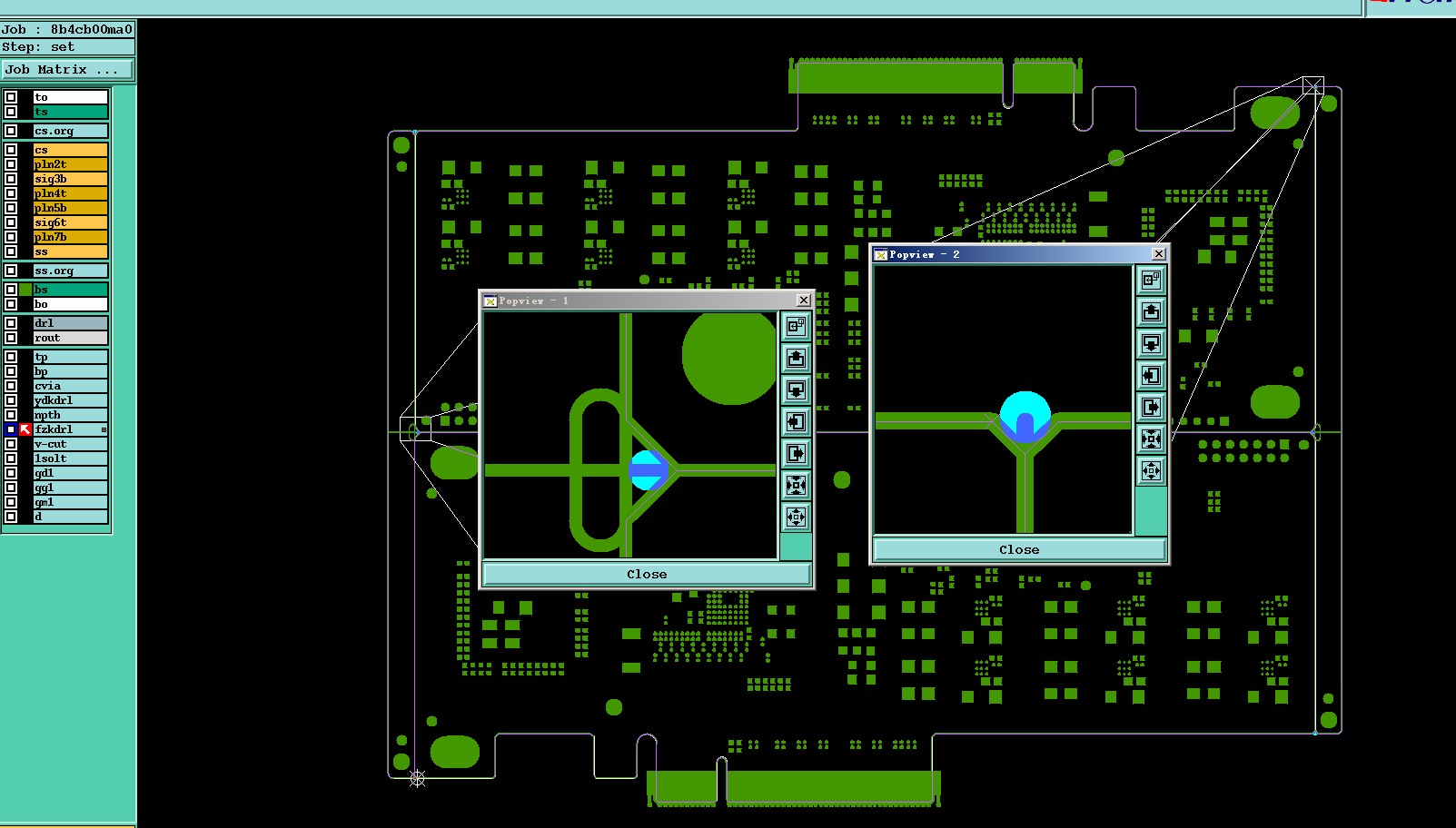Select the gg1 layer name
This screenshot has height=828, width=1456.
(x=70, y=488)
